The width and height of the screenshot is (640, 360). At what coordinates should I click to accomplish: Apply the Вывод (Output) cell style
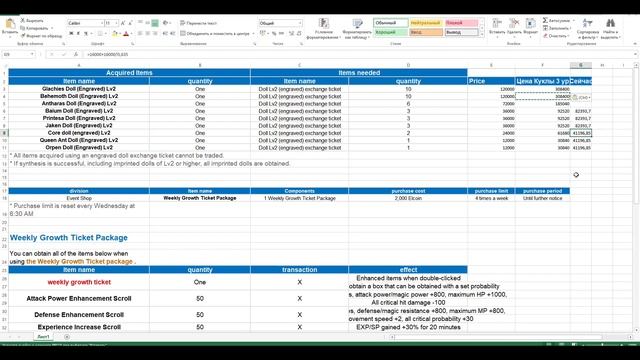pyautogui.click(x=461, y=32)
